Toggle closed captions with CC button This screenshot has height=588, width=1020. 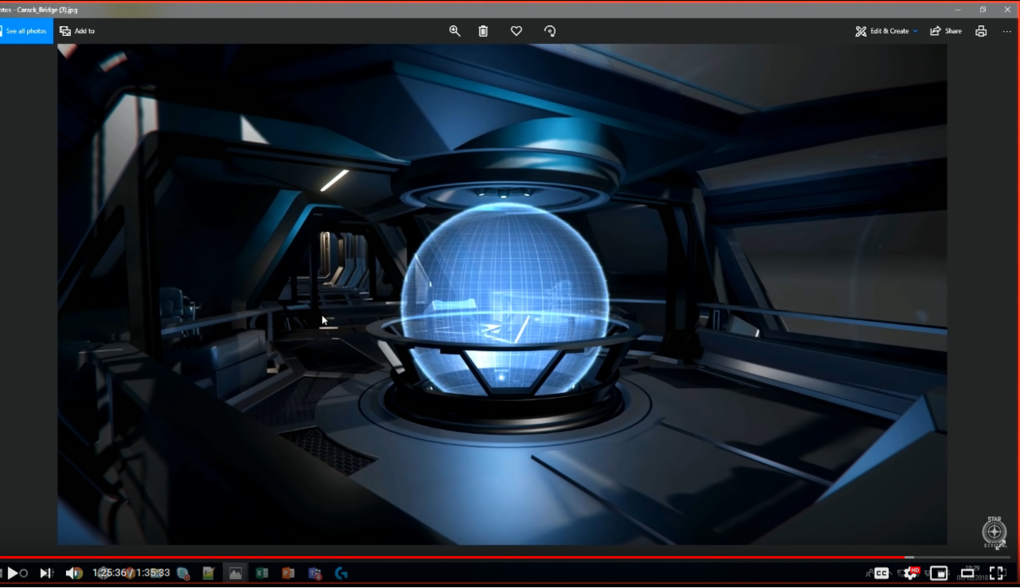click(881, 573)
